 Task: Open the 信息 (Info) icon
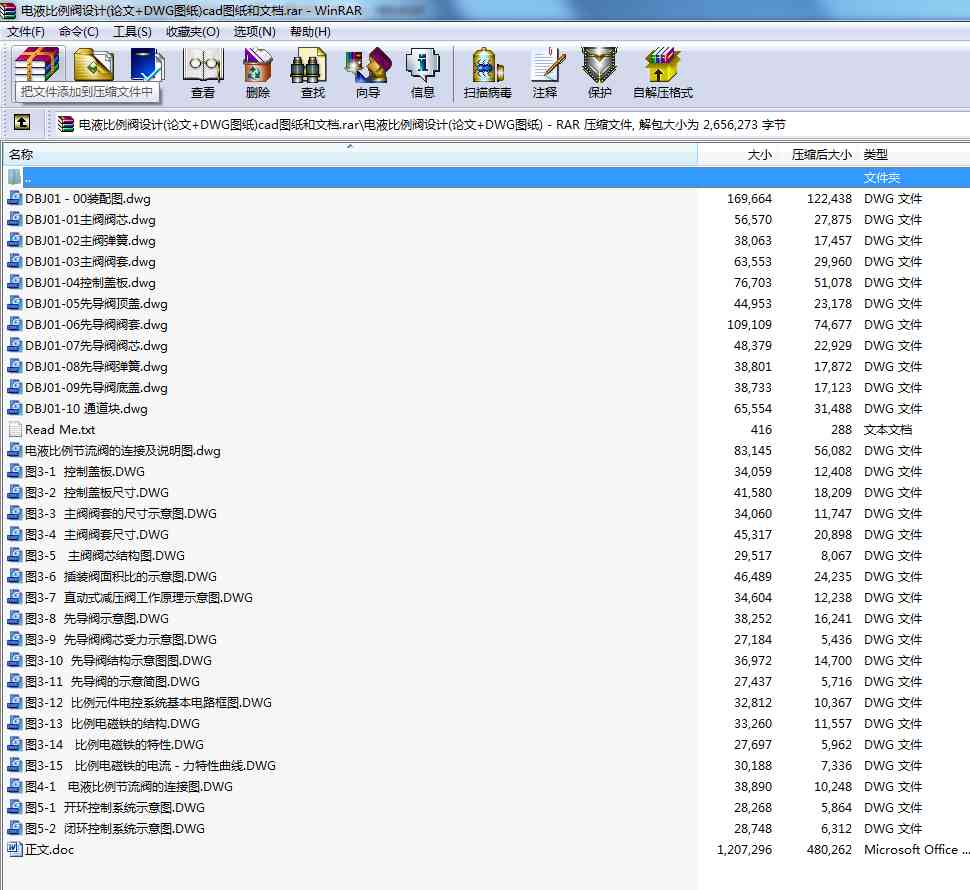422,72
